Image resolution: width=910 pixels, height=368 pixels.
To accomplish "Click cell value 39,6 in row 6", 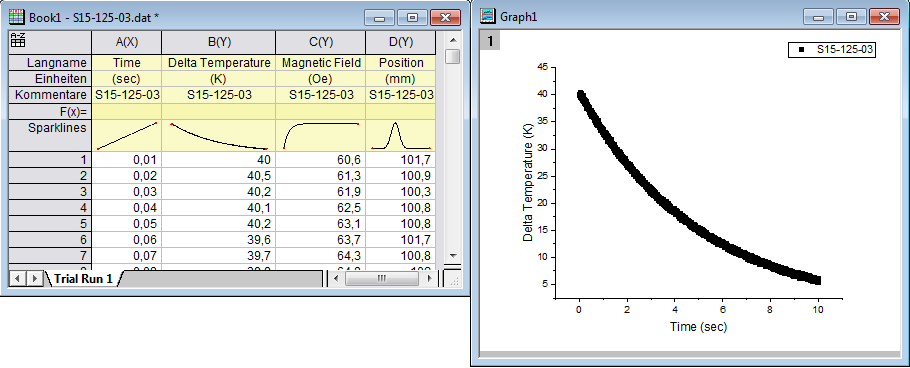I will tap(219, 240).
